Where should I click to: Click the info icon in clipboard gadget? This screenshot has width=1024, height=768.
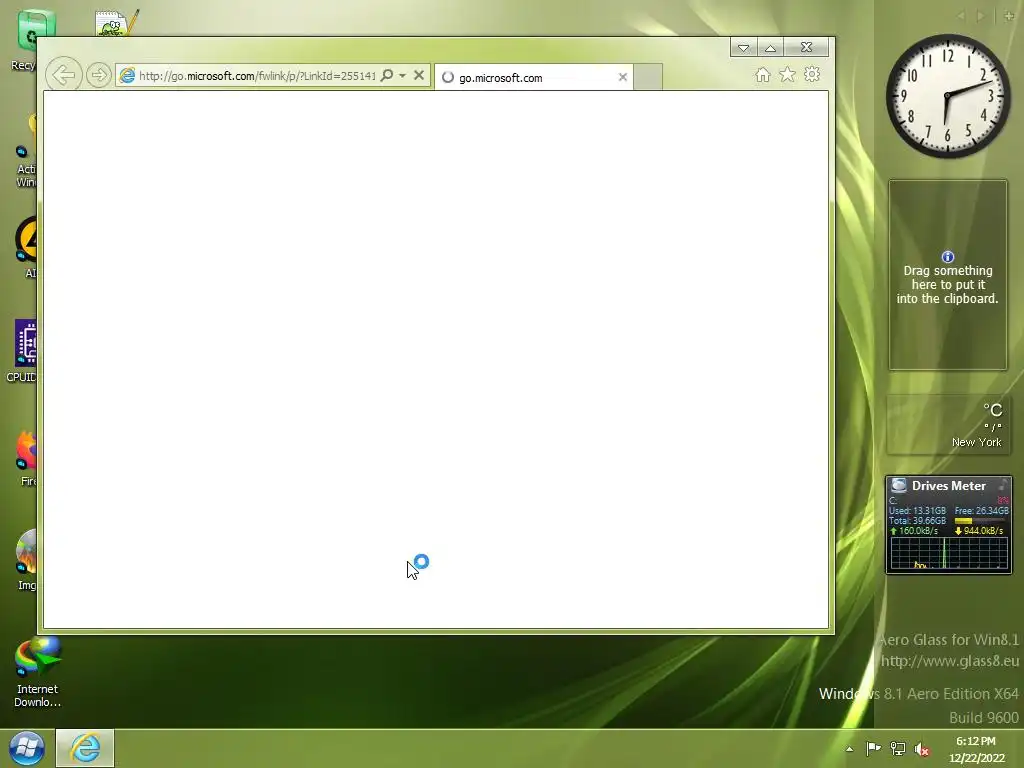[x=948, y=257]
